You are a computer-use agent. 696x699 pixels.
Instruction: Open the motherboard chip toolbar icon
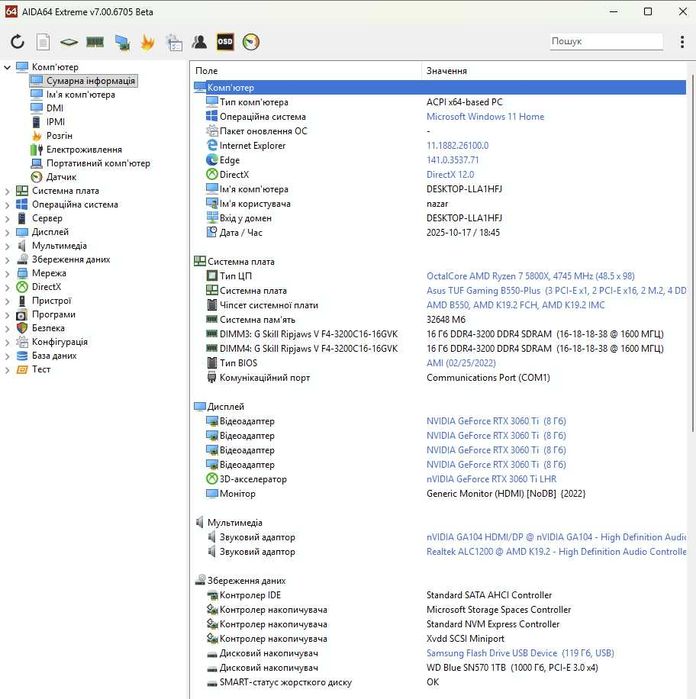coord(69,42)
